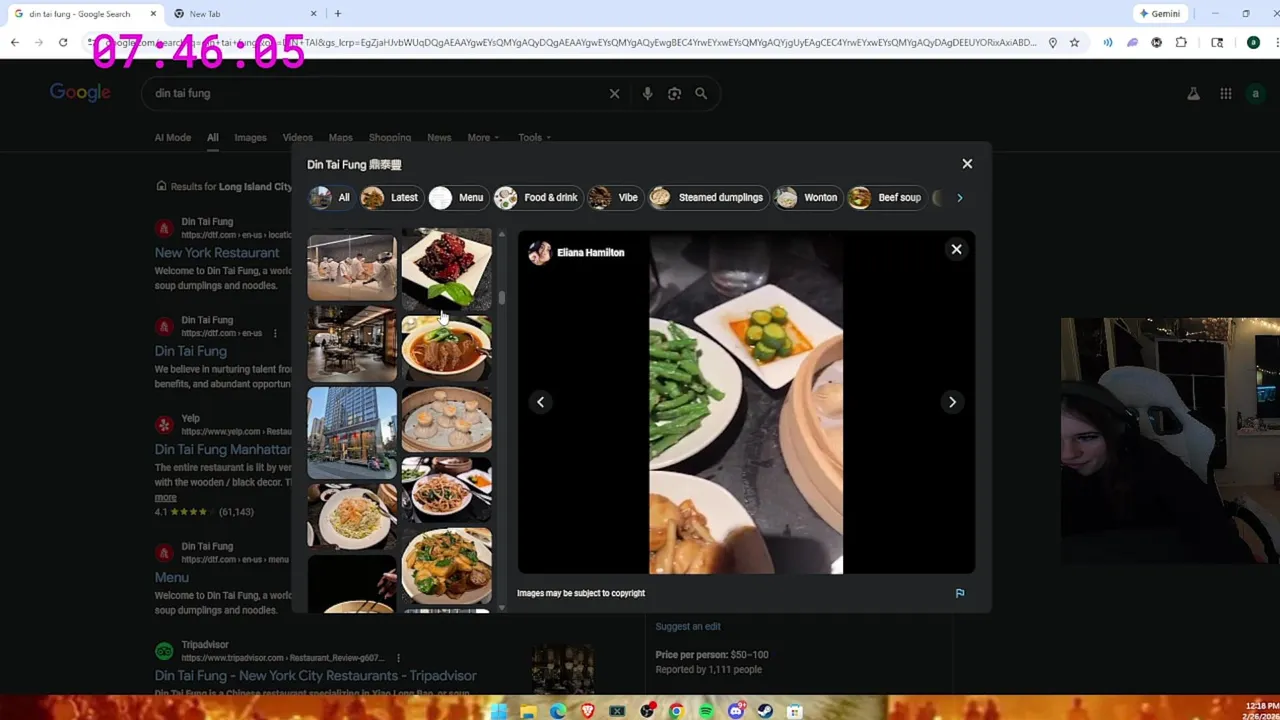The height and width of the screenshot is (720, 1280).
Task: Switch to Videos search tab
Action: [x=297, y=138]
